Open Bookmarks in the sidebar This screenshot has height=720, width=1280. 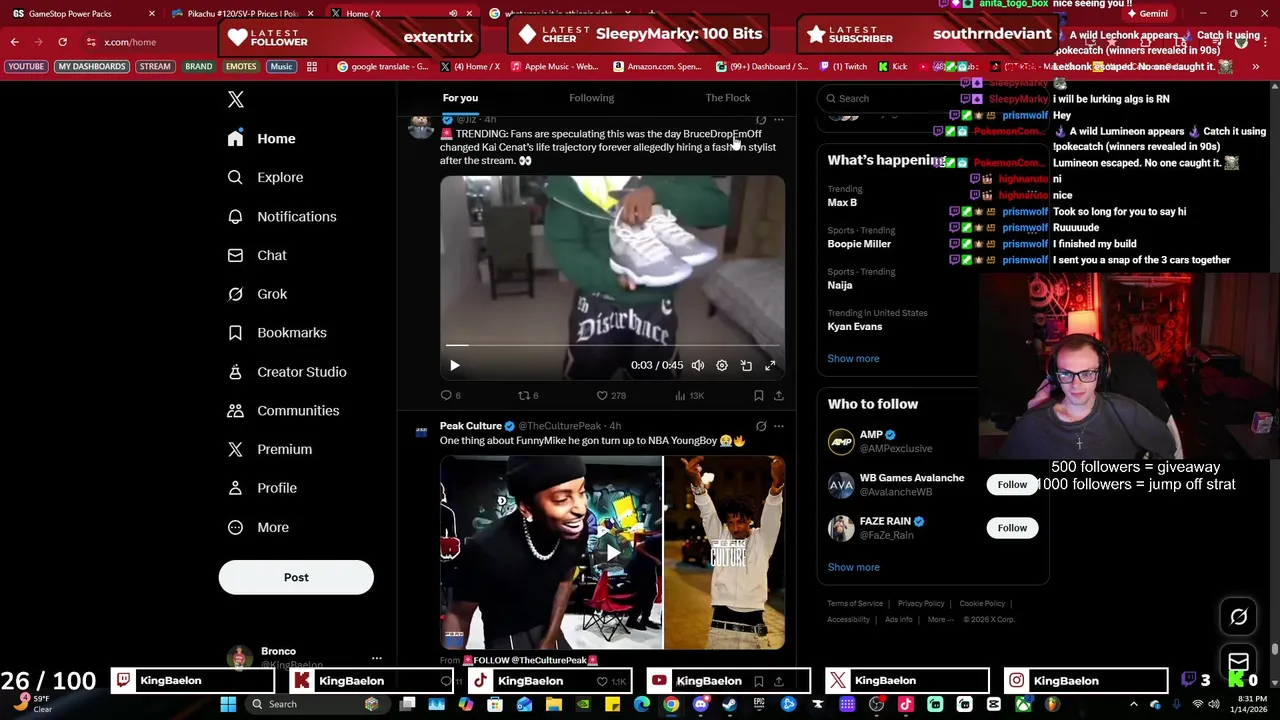(x=277, y=333)
